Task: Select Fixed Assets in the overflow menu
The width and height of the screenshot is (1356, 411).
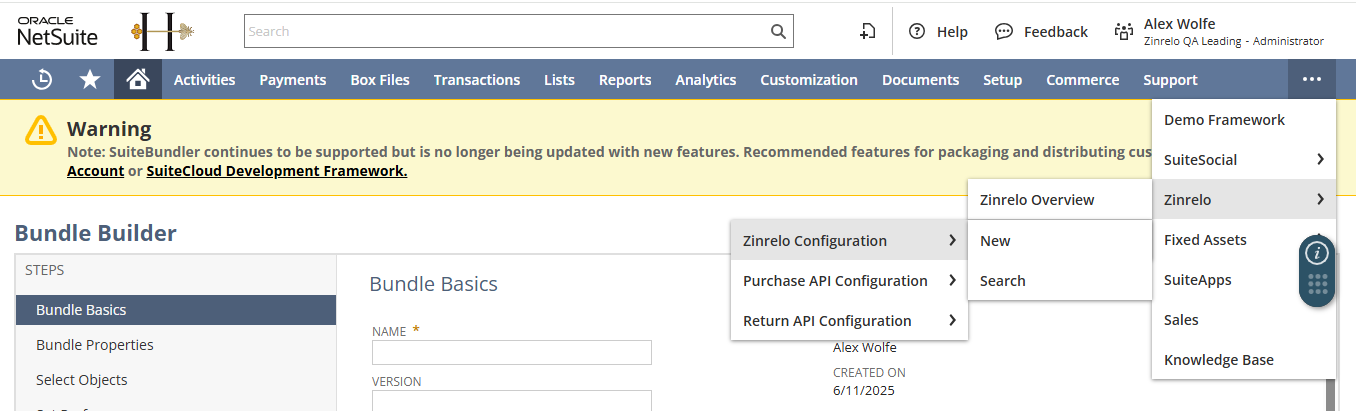Action: pyautogui.click(x=1244, y=239)
